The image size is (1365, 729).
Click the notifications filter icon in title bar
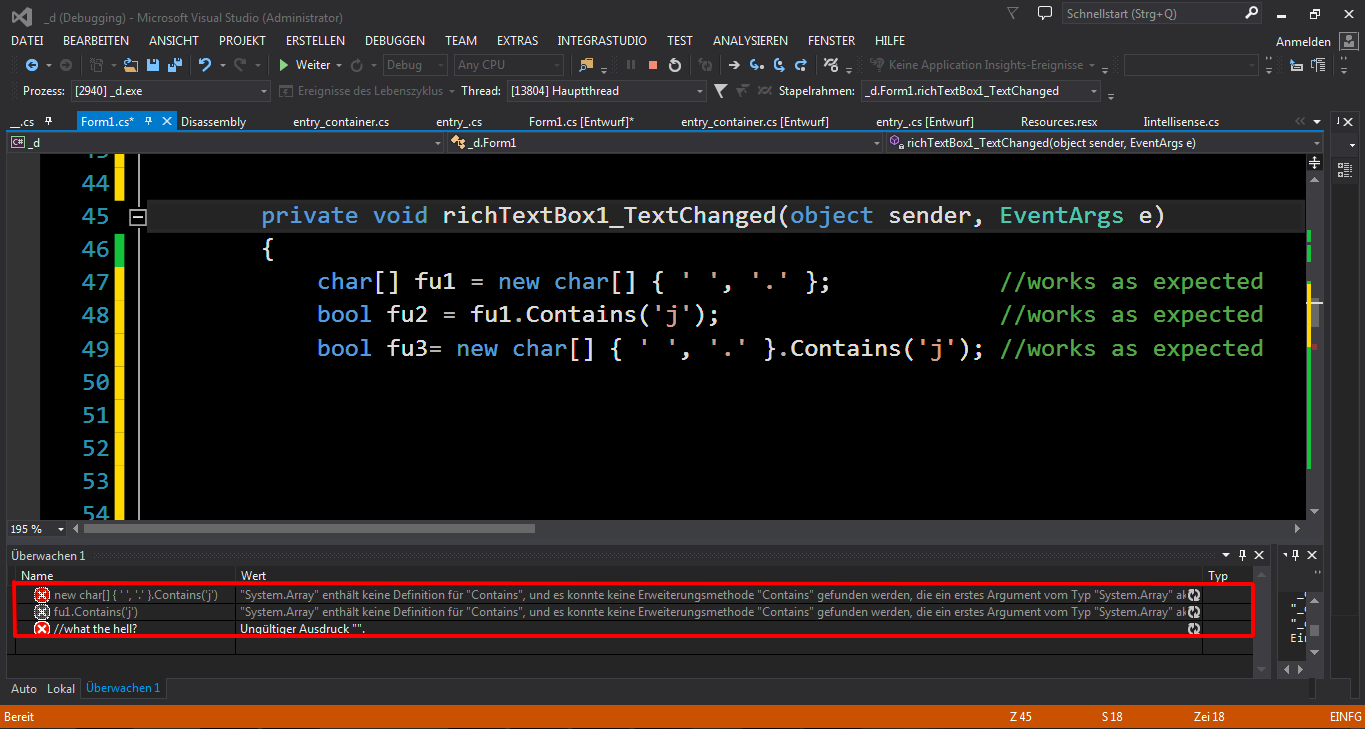1013,14
